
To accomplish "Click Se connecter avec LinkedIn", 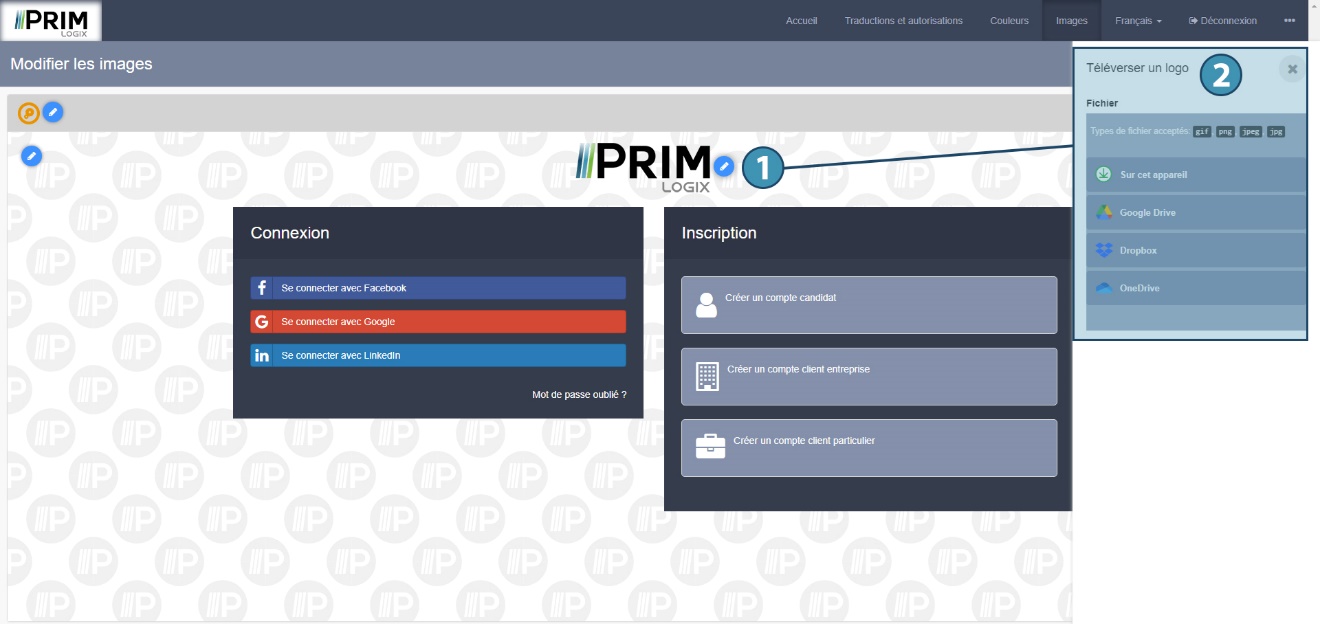I will 438,356.
